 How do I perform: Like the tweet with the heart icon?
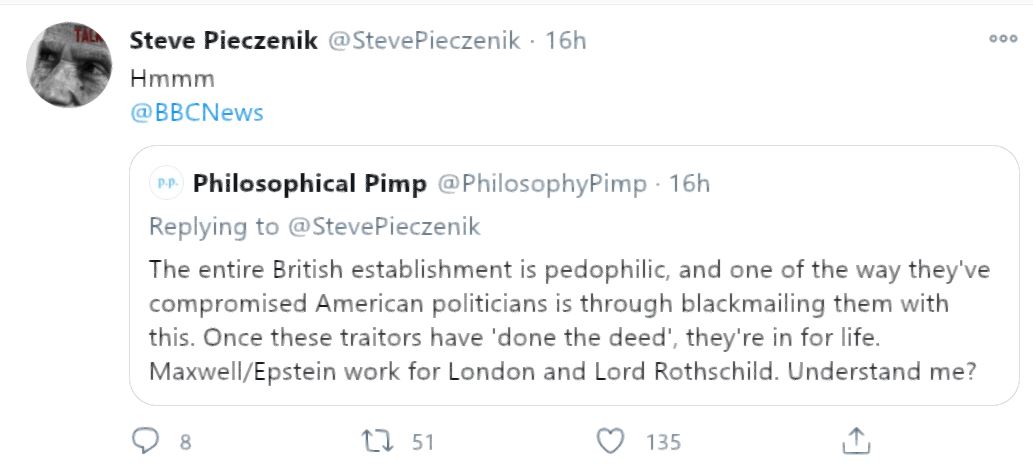click(610, 441)
